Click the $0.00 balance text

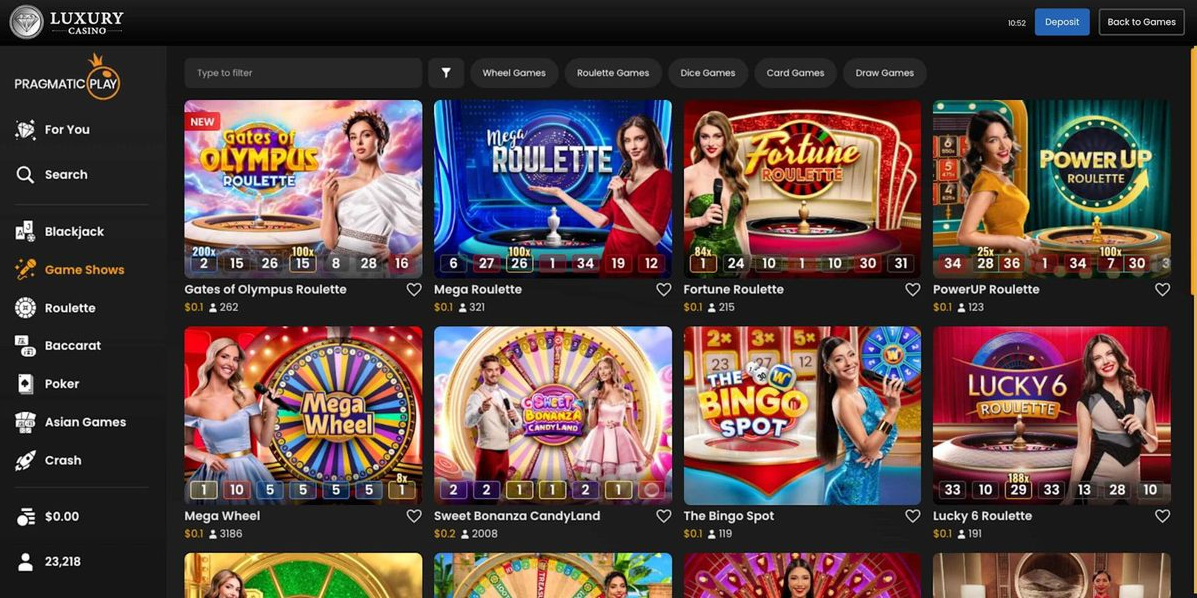pos(62,517)
